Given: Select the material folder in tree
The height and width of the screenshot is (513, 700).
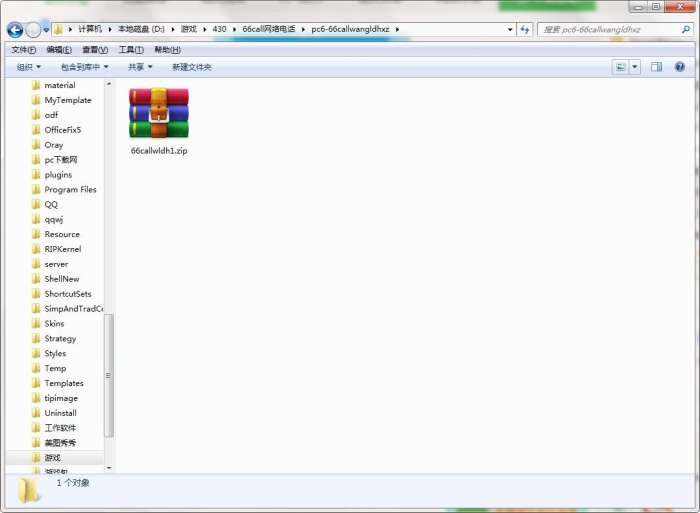Looking at the screenshot, I should [x=60, y=85].
